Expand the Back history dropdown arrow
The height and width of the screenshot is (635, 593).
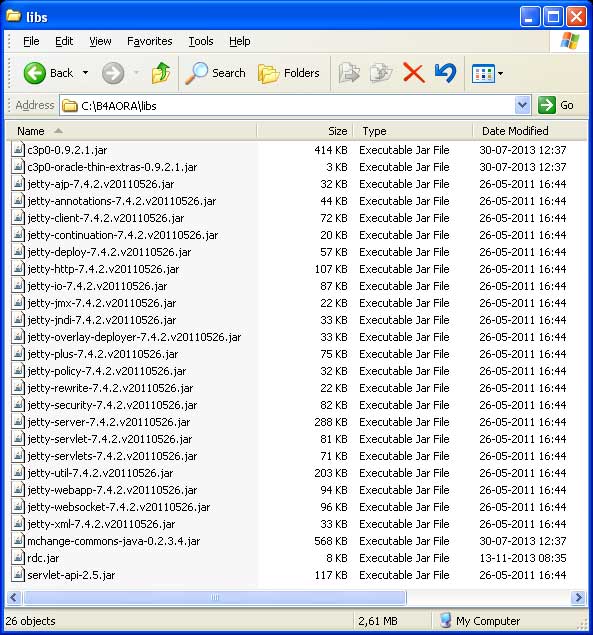click(x=85, y=73)
